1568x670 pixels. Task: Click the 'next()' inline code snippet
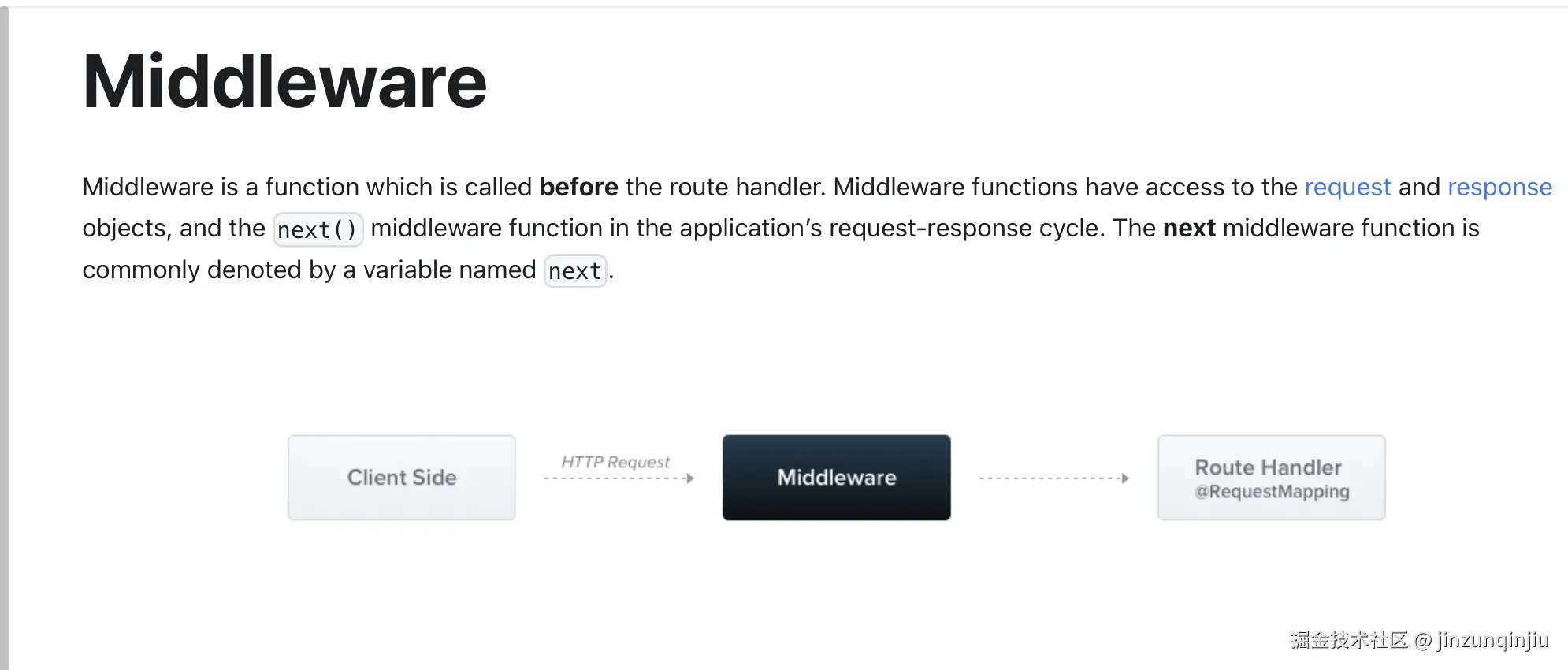point(318,229)
